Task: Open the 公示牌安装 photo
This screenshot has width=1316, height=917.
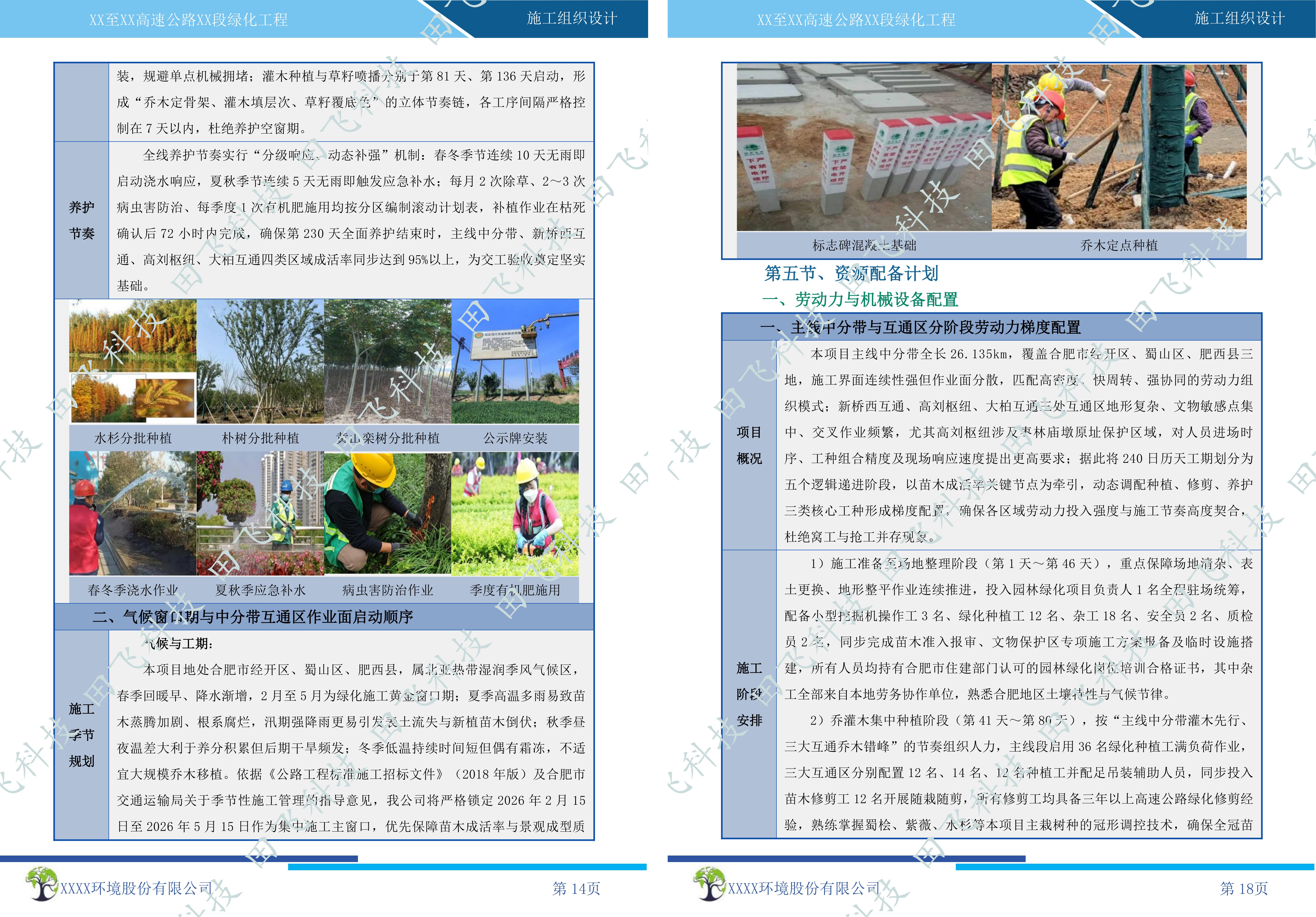Action: click(x=515, y=361)
